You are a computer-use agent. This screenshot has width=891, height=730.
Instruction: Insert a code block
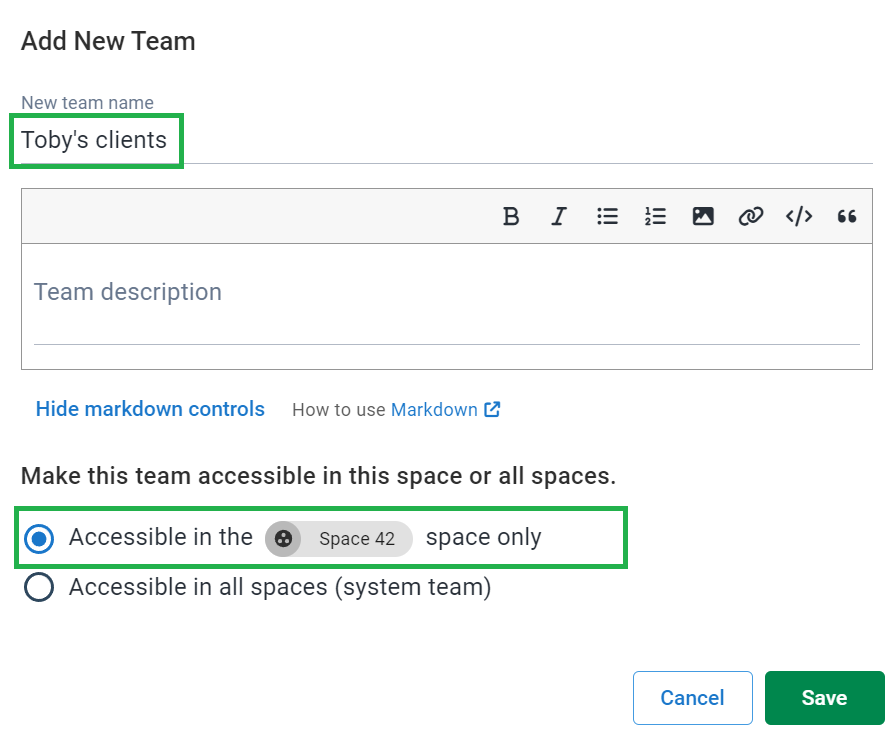coord(799,216)
